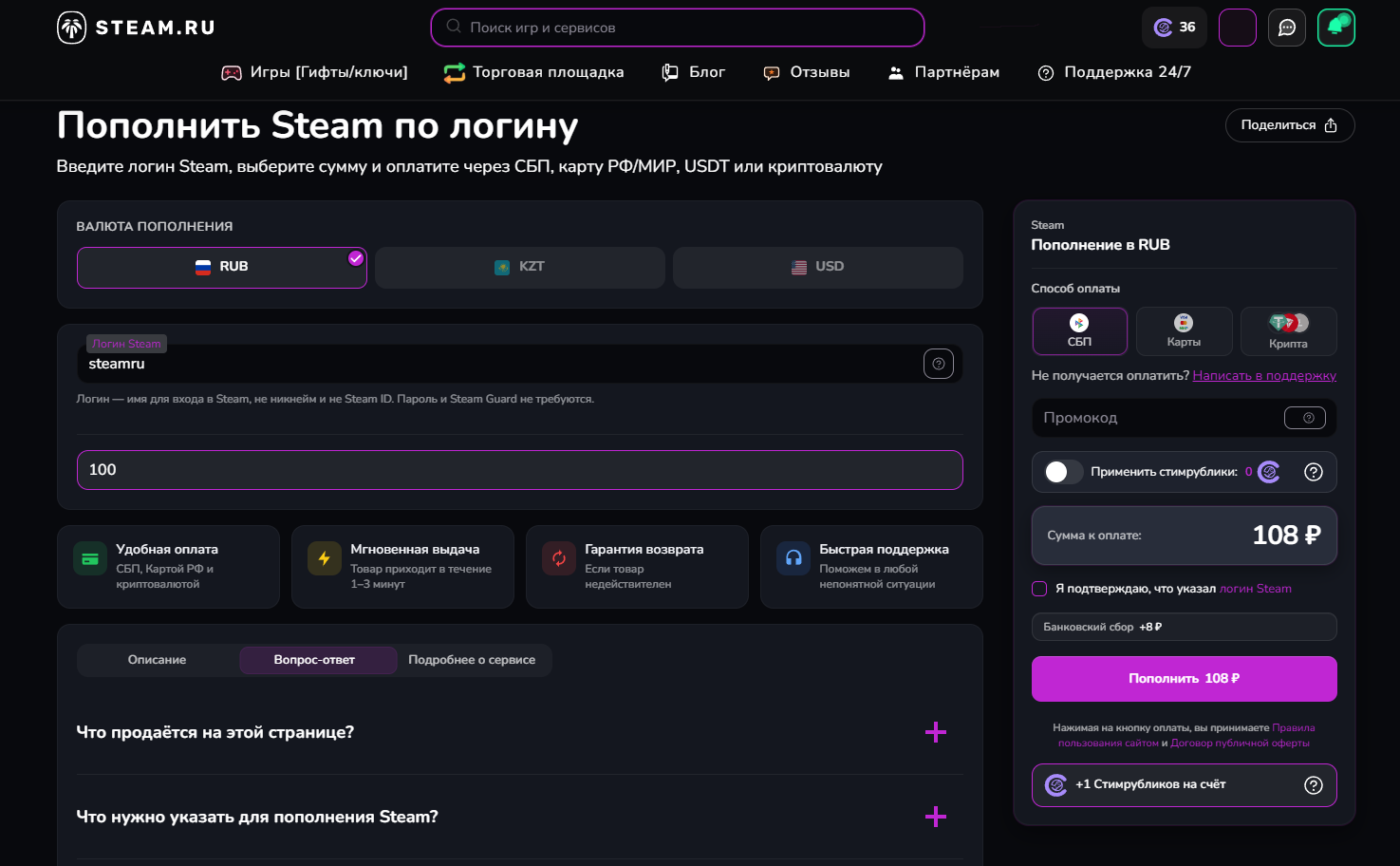Click the +1 Стимрубликов на счёт text
Viewport: 1400px width, 866px height.
1150,784
